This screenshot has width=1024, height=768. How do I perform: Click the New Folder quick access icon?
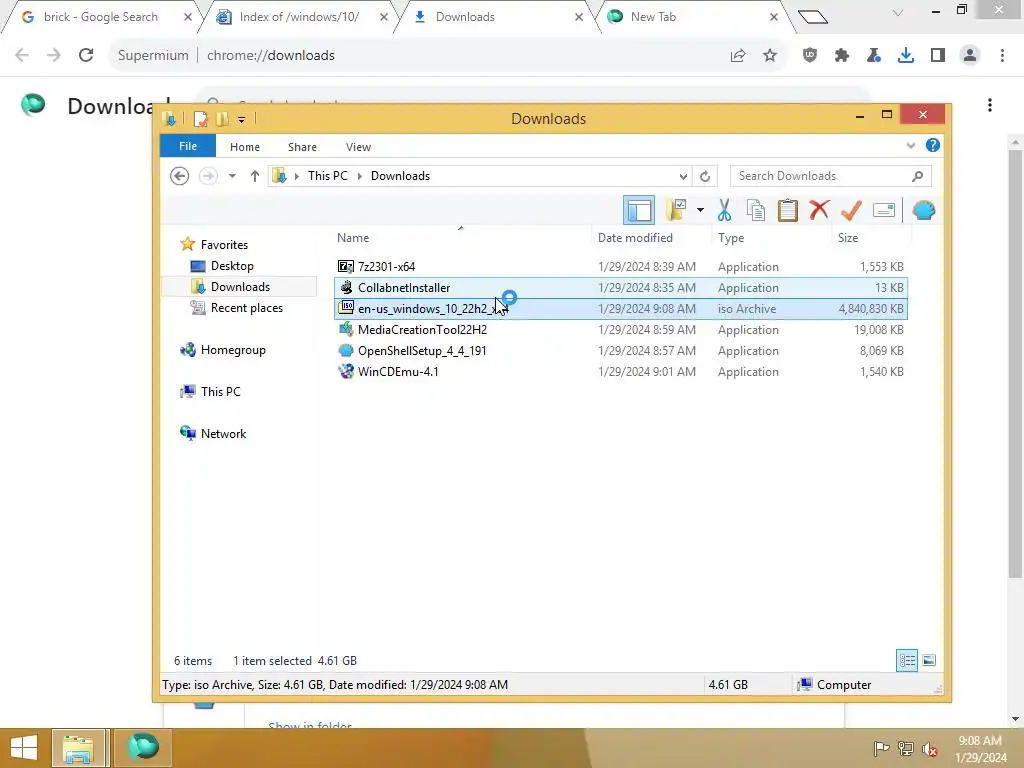click(x=222, y=119)
